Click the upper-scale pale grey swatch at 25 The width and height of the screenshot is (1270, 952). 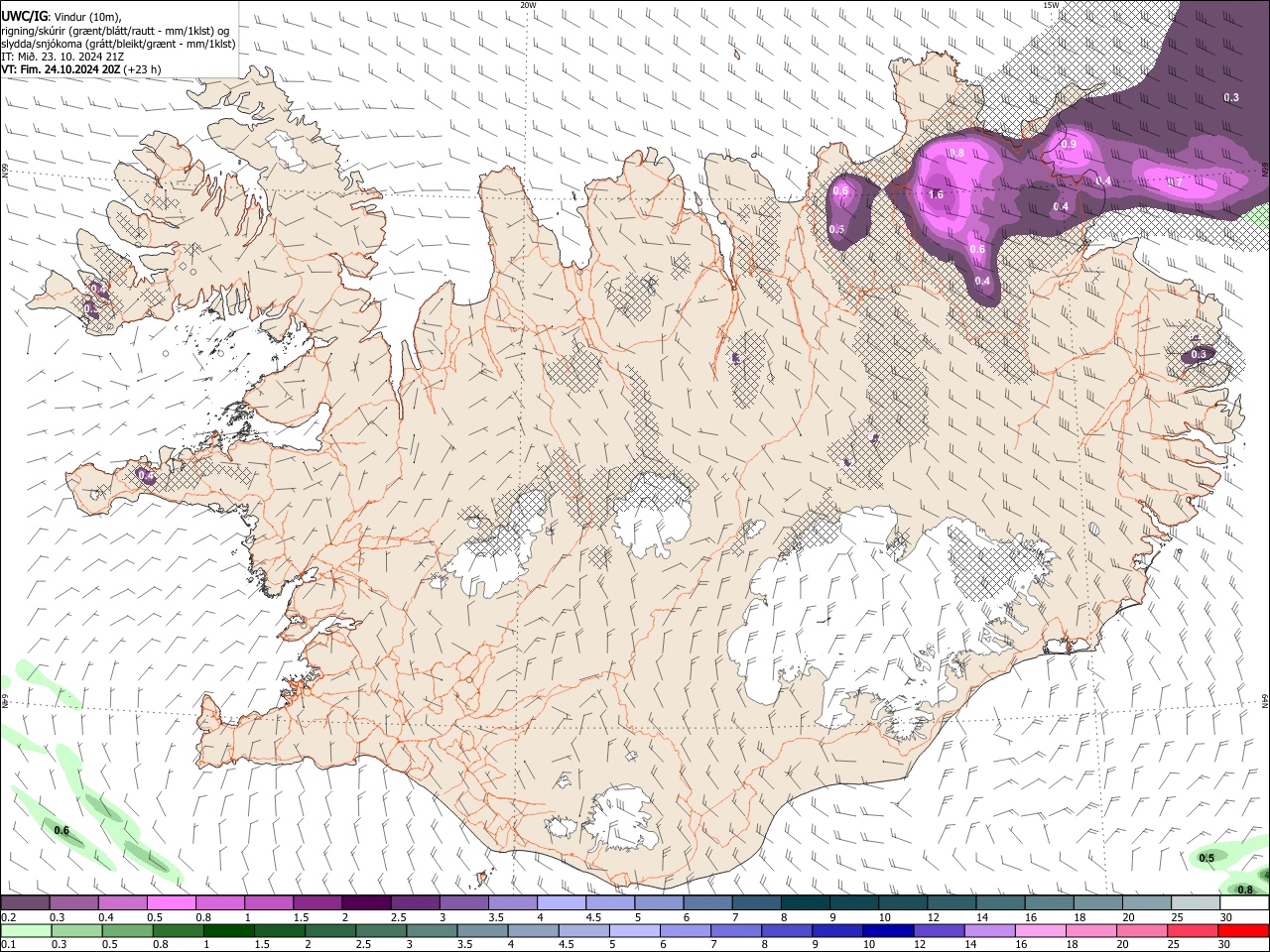click(x=1195, y=903)
